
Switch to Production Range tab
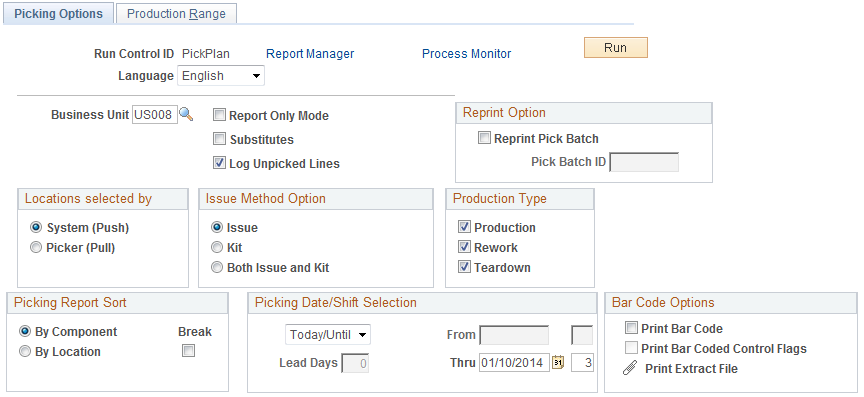click(x=176, y=14)
